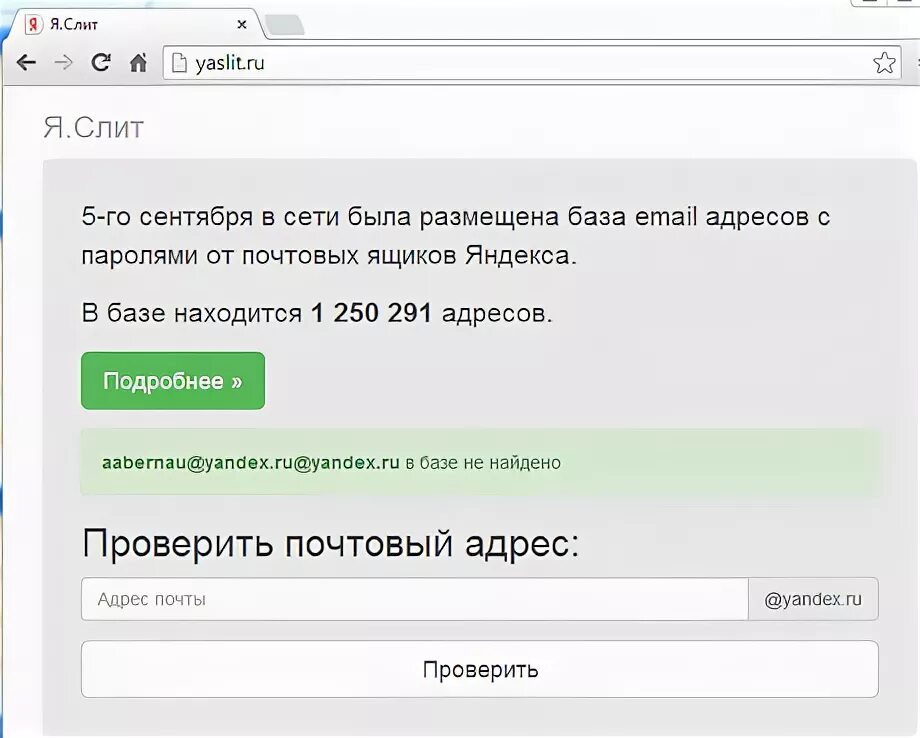The image size is (920, 738).
Task: Select the aabernau@yandex.ru@yandex.ru result text
Action: (x=251, y=462)
